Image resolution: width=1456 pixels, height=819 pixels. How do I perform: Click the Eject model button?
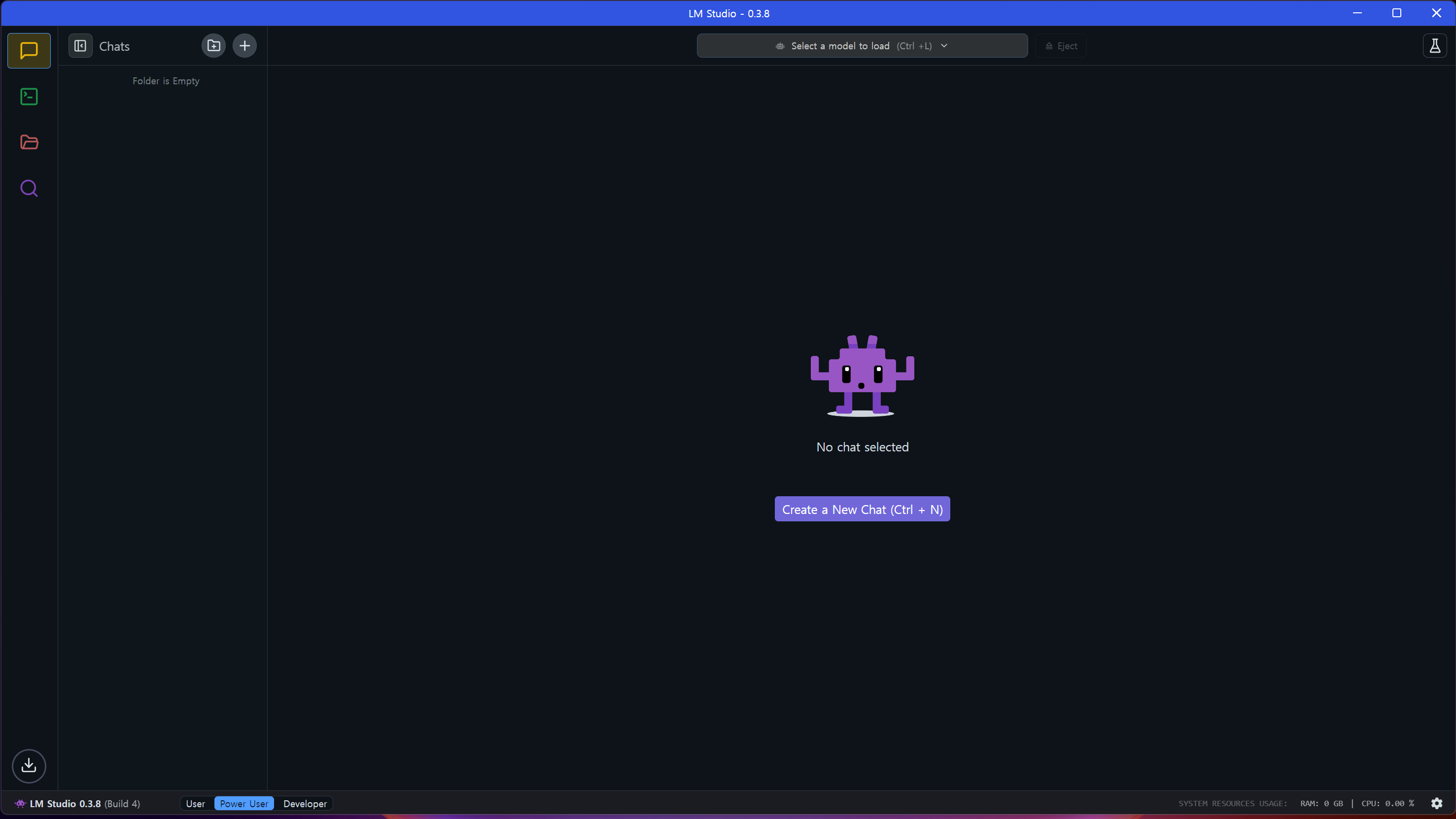click(x=1061, y=46)
